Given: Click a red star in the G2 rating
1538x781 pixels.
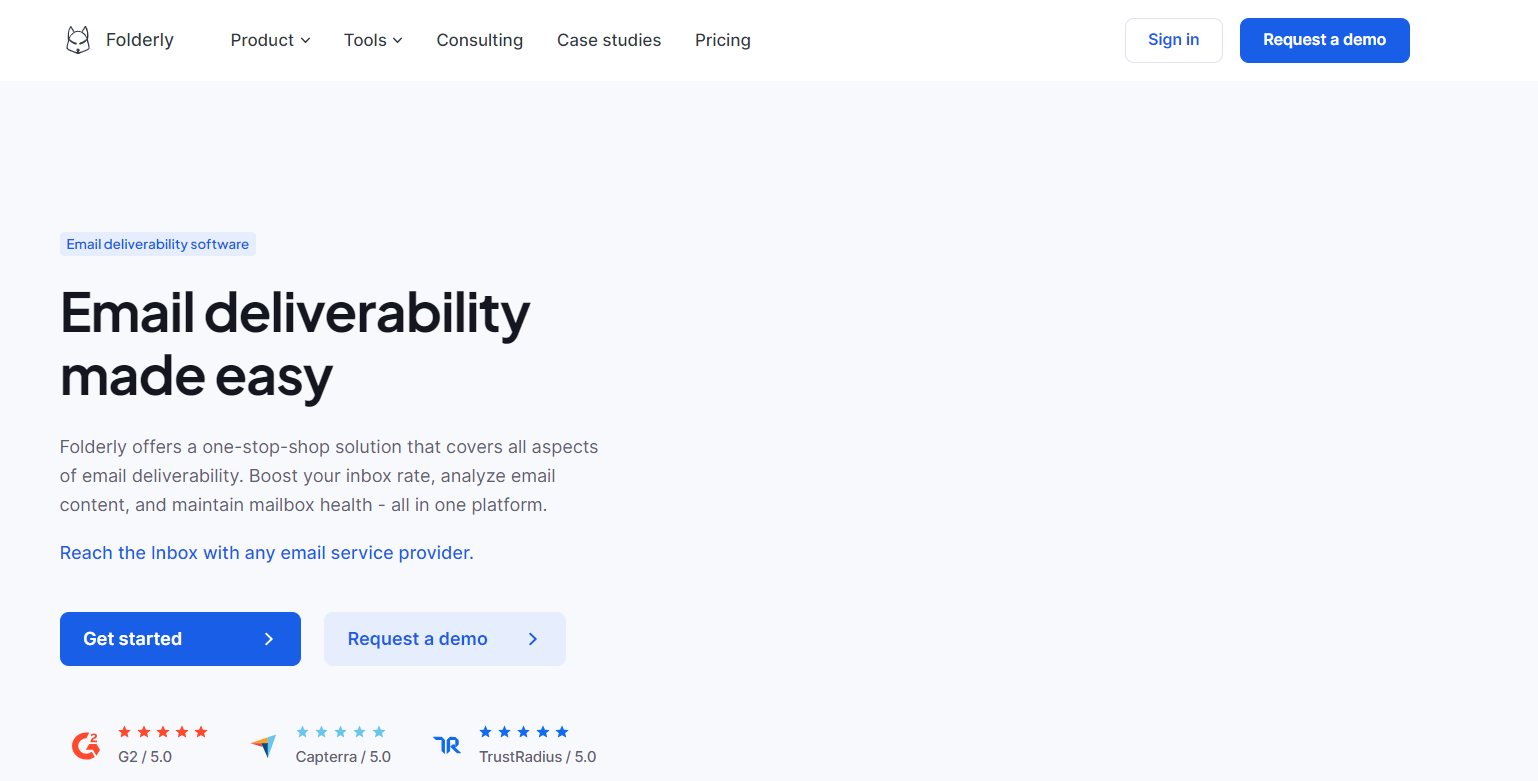Looking at the screenshot, I should pyautogui.click(x=162, y=731).
